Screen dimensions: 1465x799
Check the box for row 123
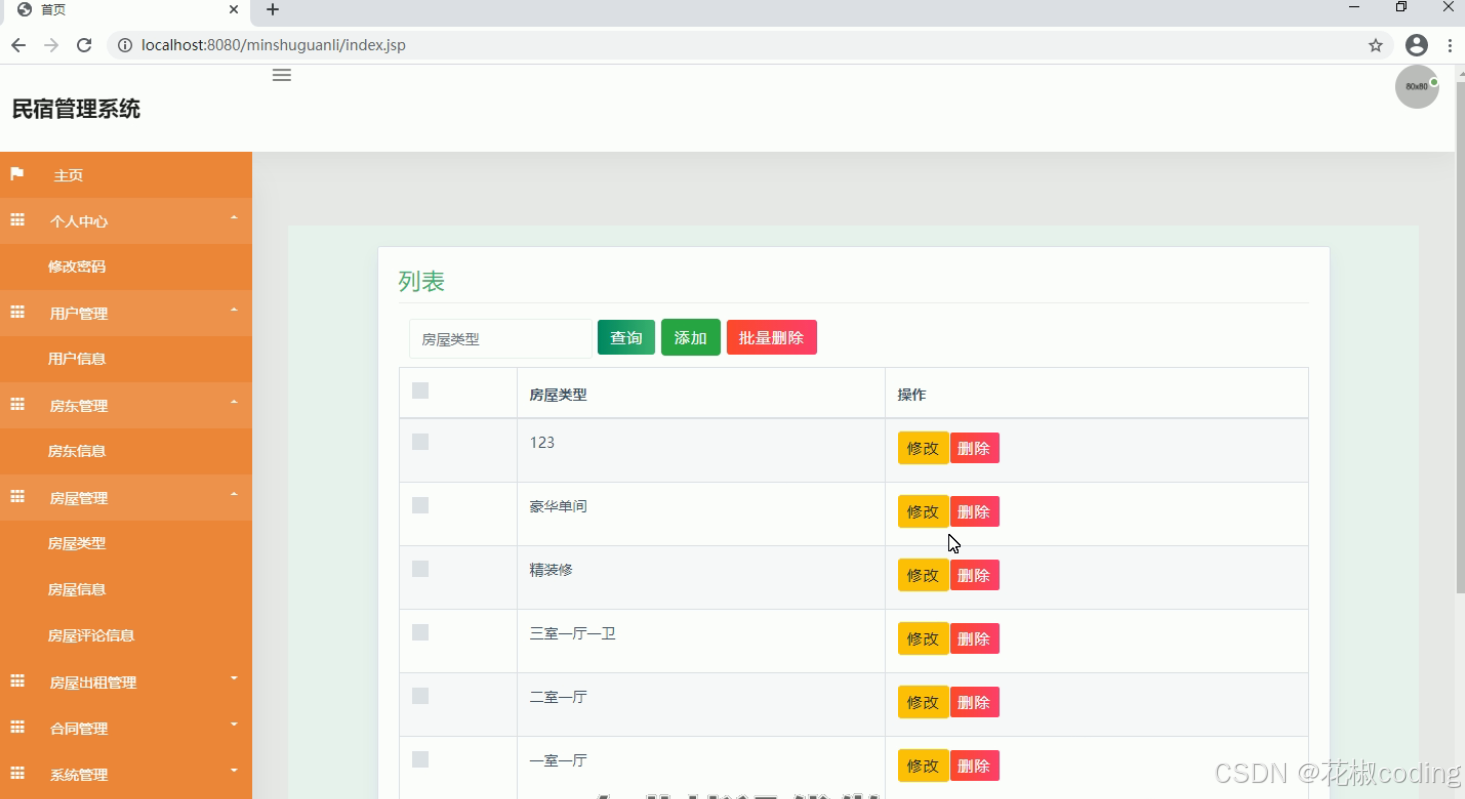(420, 442)
